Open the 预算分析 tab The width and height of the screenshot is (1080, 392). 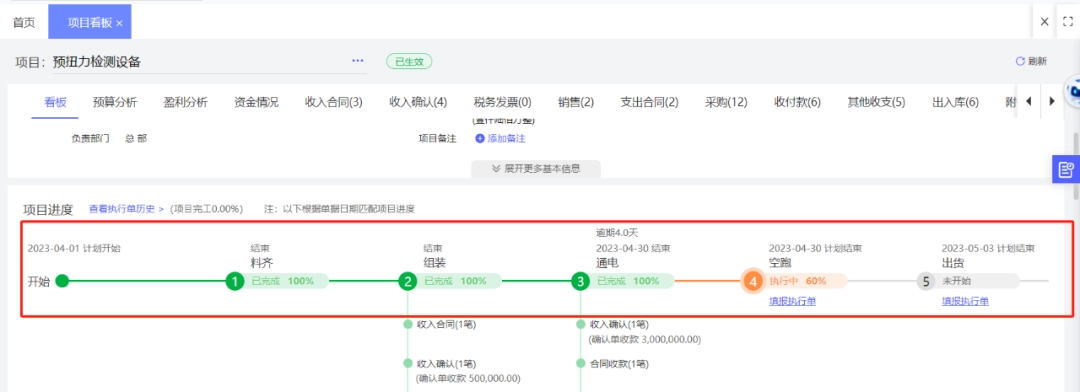point(115,102)
